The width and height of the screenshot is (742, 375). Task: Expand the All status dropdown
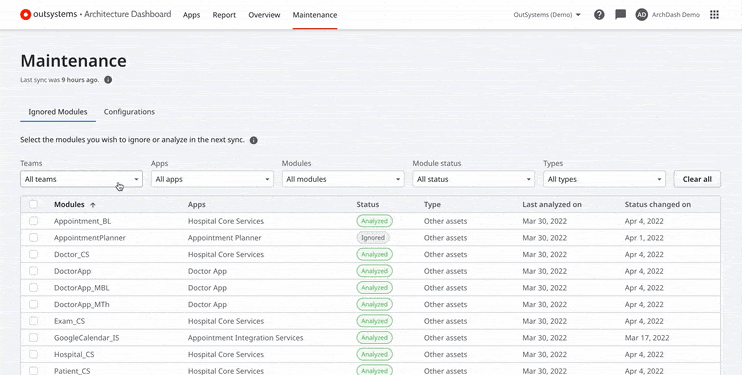[x=473, y=179]
